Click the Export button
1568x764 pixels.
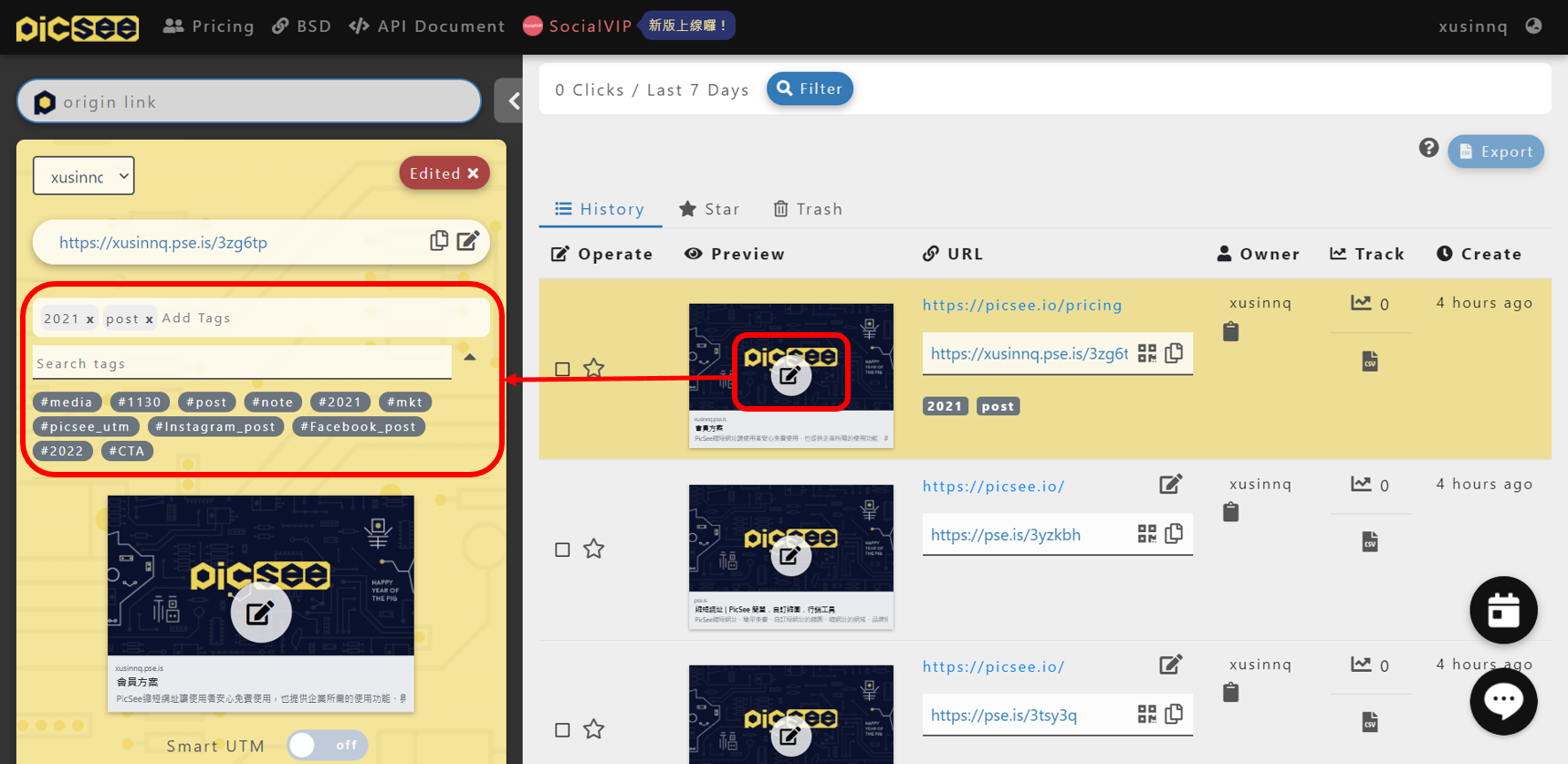coord(1496,152)
